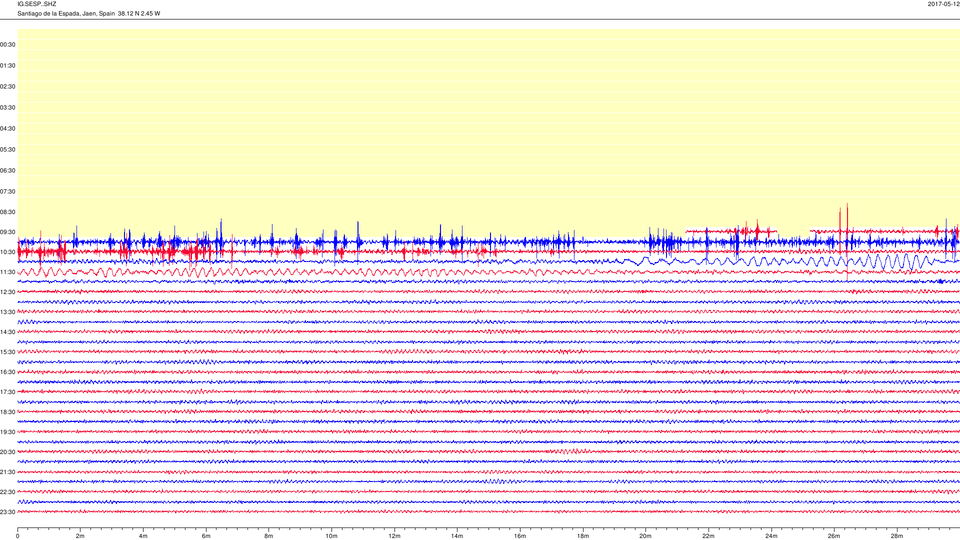Select the 20:30 time label
The width and height of the screenshot is (960, 540).
click(8, 452)
